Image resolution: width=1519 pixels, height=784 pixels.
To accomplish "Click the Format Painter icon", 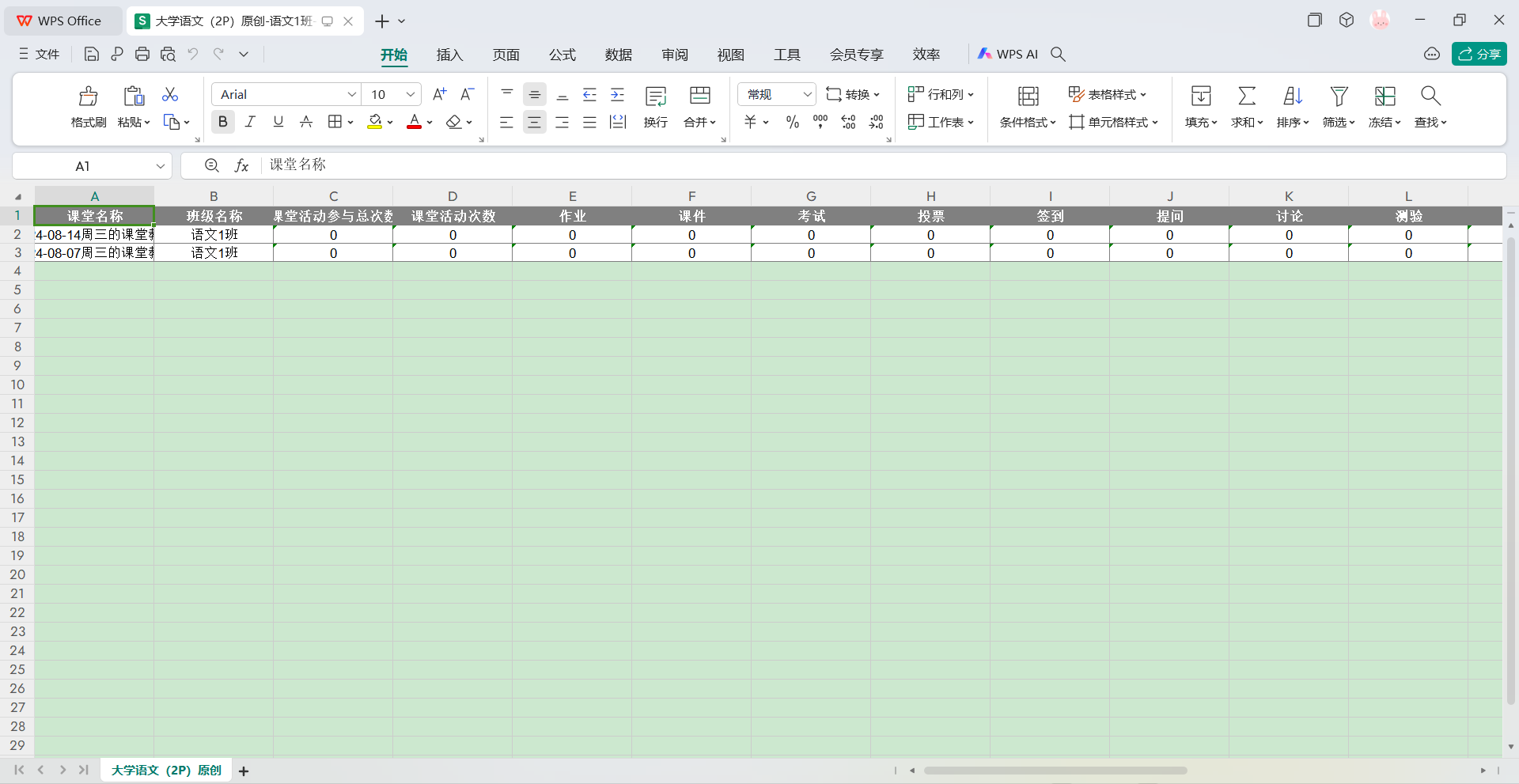I will [88, 97].
